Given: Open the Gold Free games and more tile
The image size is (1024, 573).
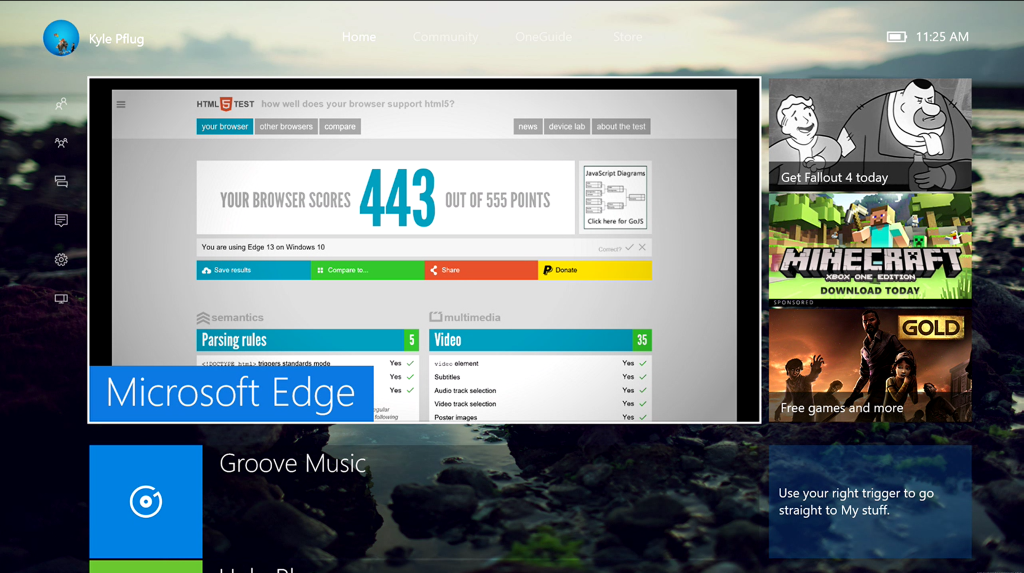Looking at the screenshot, I should click(x=870, y=364).
